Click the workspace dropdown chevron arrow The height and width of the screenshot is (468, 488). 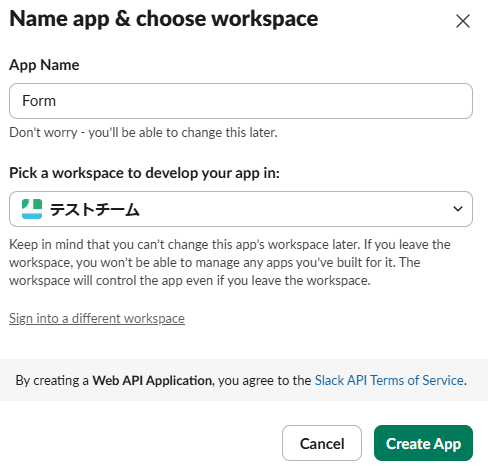pos(458,209)
